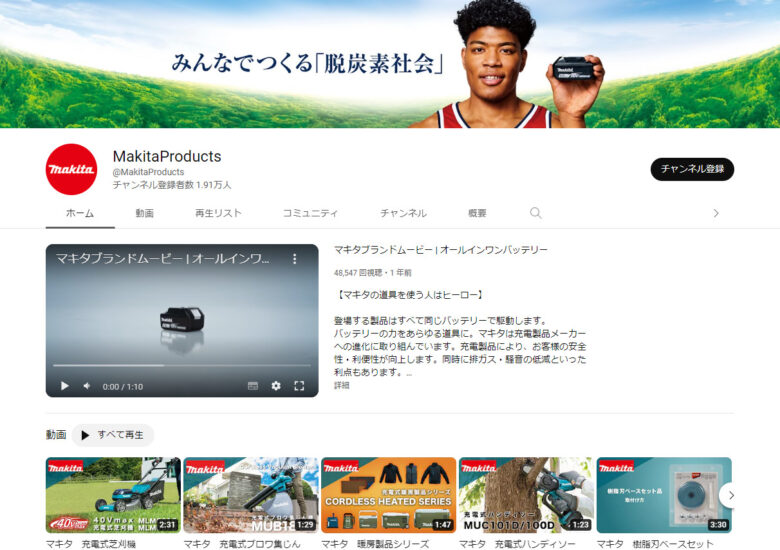Click the マキタ 暖房製品シリーズ video title
The image size is (780, 550).
point(375,544)
